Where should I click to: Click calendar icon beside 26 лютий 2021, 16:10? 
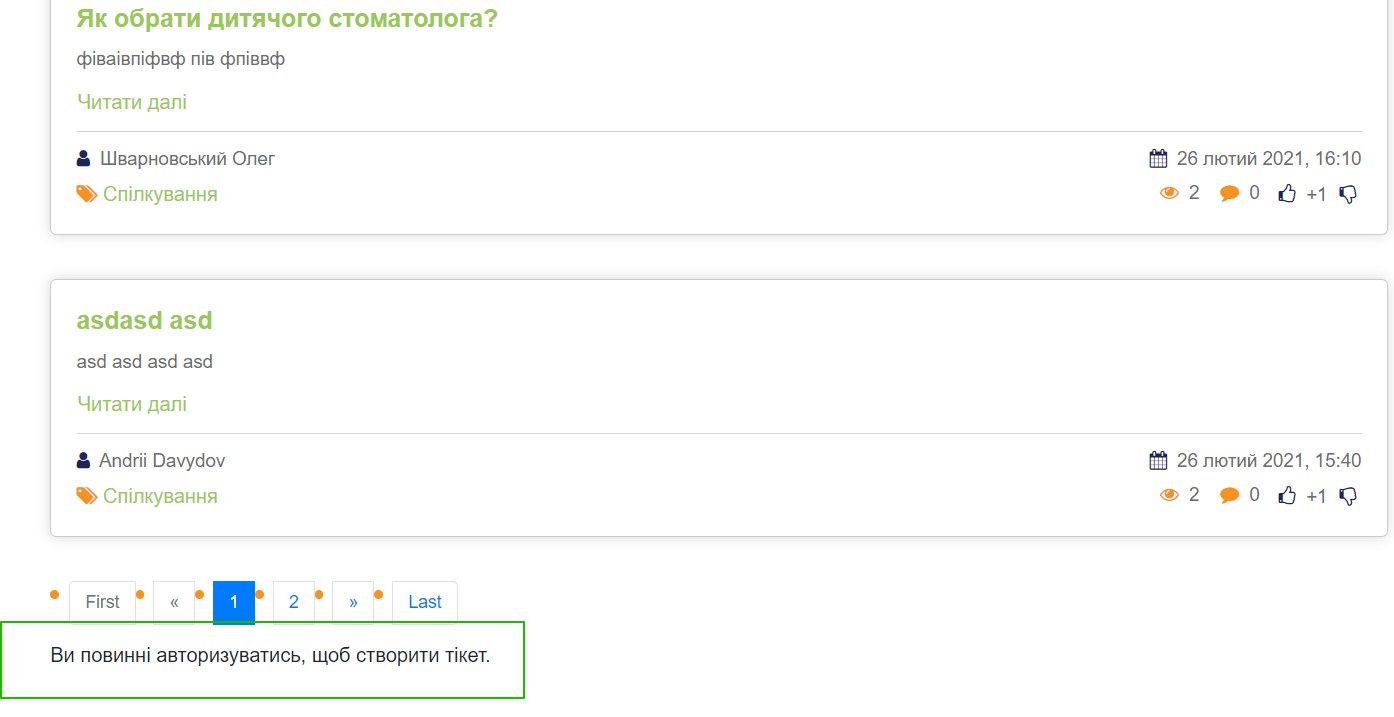coord(1158,158)
